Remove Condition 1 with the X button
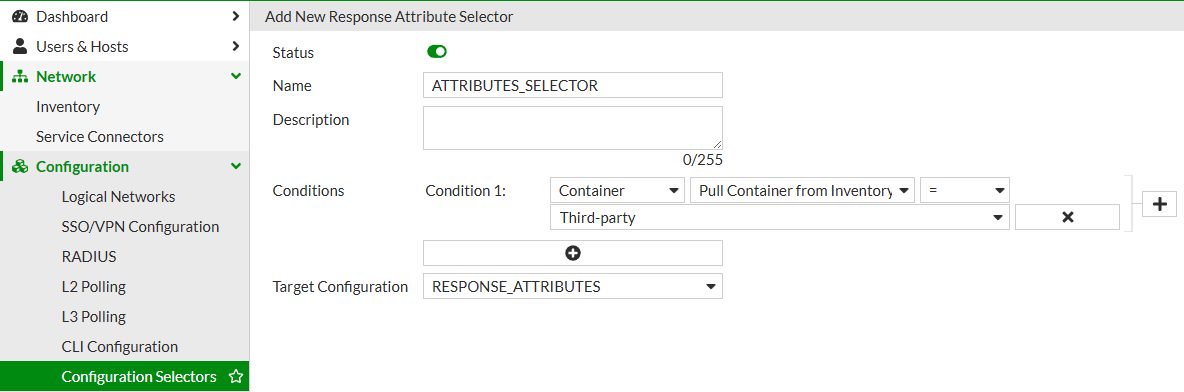The image size is (1184, 392). pos(1068,218)
